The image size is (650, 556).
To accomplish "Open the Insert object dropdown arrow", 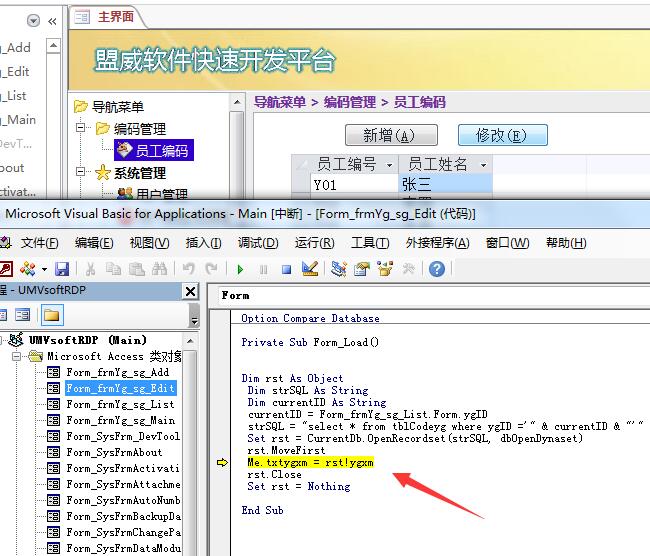I will point(44,270).
